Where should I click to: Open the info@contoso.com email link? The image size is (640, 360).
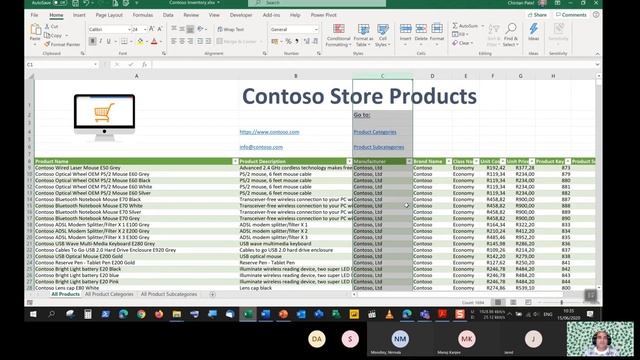coord(261,147)
